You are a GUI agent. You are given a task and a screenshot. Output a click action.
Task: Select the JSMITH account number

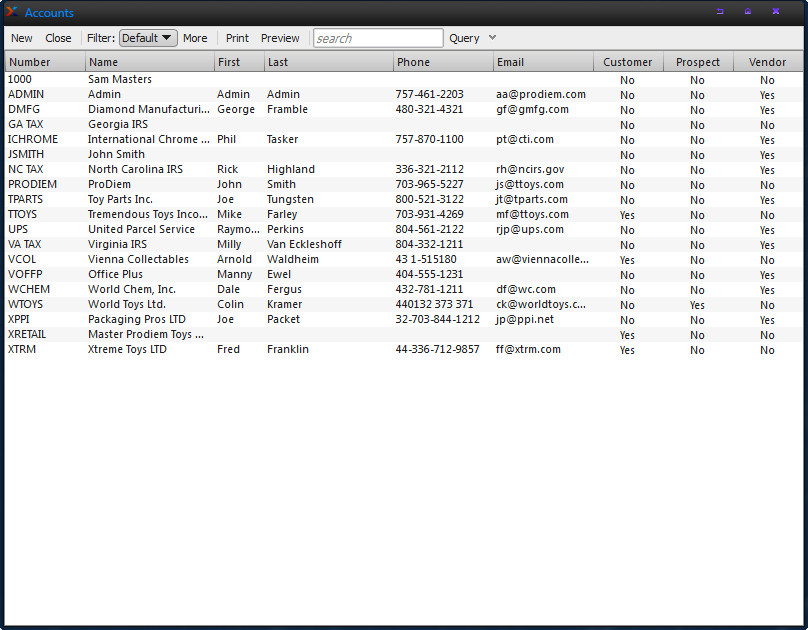pyautogui.click(x=26, y=154)
